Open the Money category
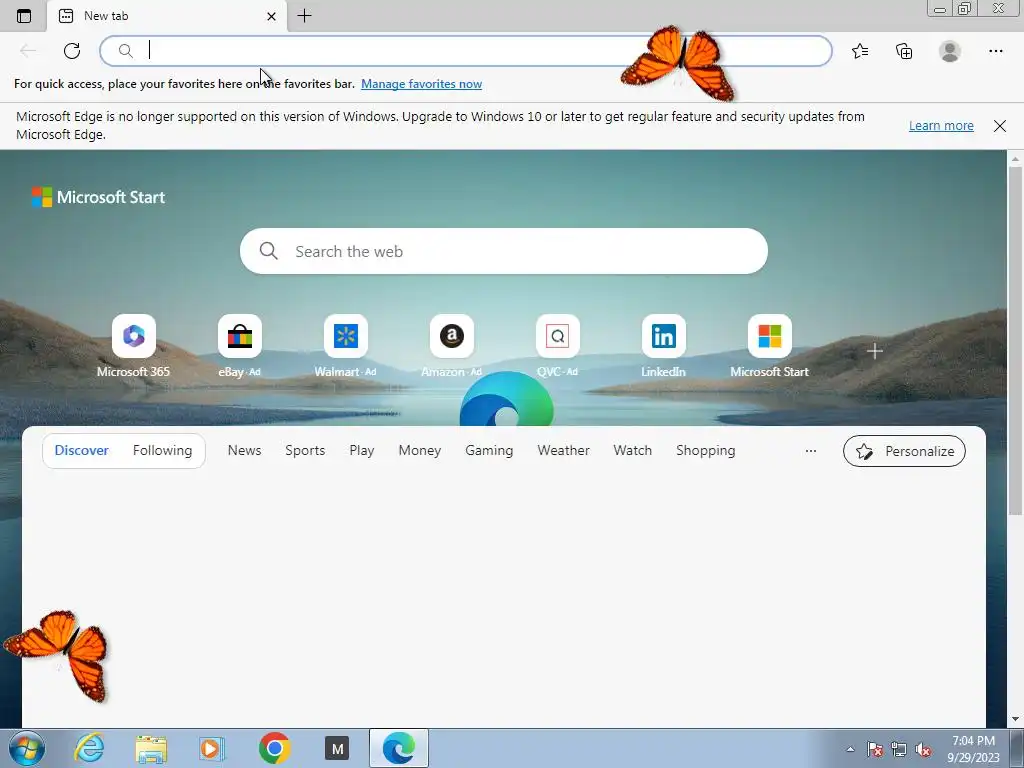Screen dimensions: 1024x768 (x=420, y=450)
